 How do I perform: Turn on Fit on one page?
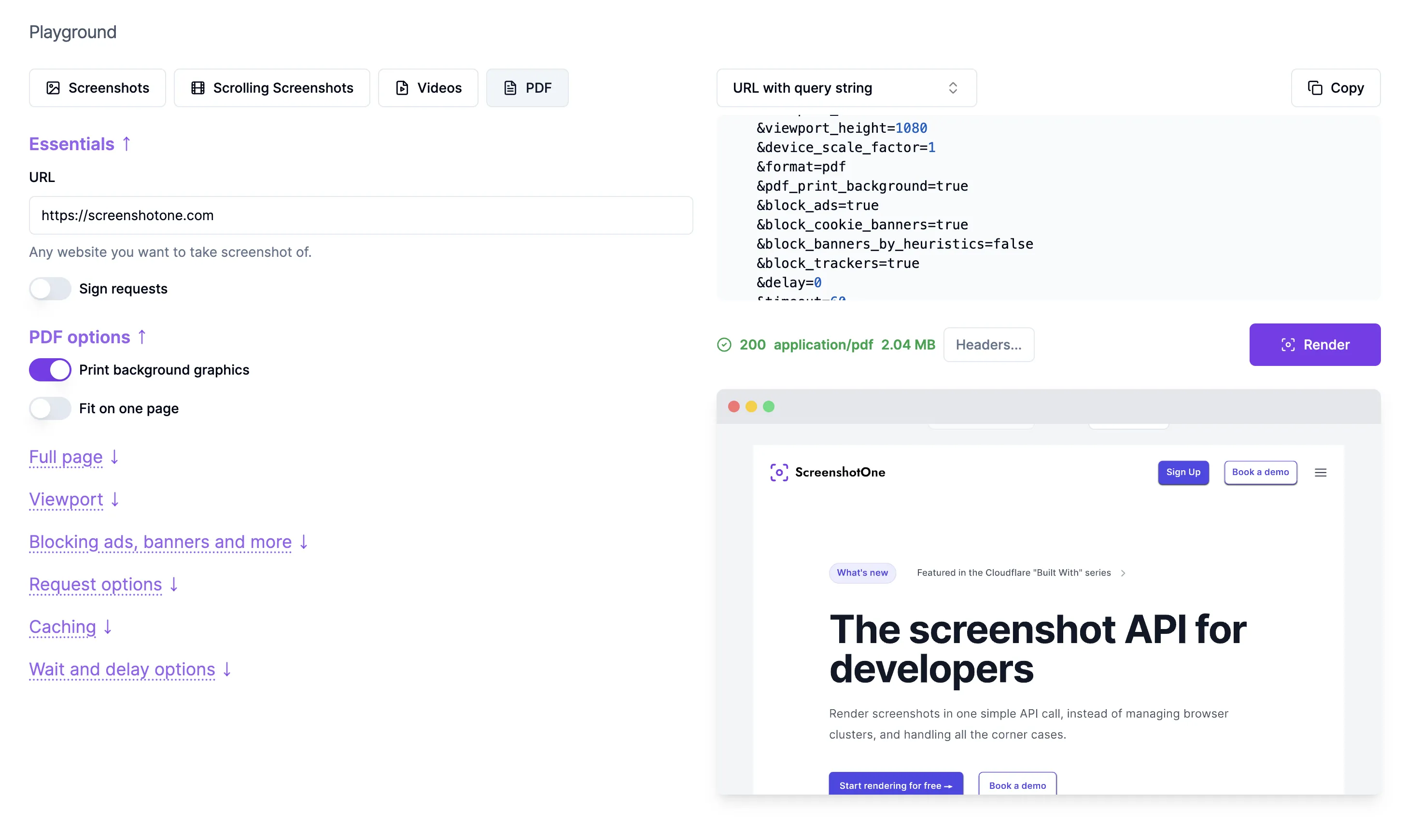click(50, 409)
